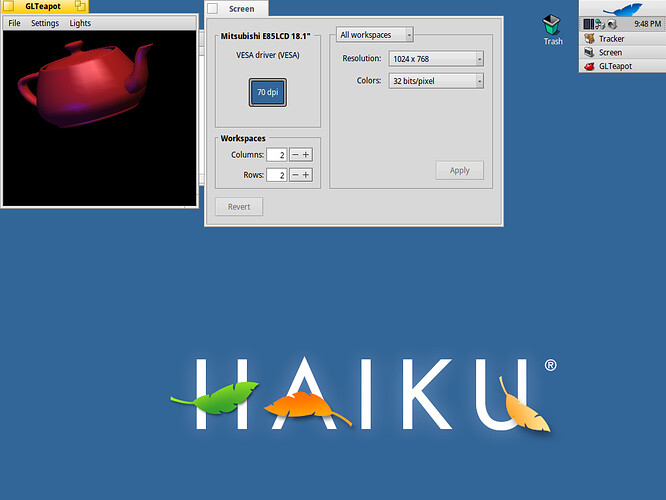Click the VESA driver (VESA) text
666x500 pixels.
point(268,55)
